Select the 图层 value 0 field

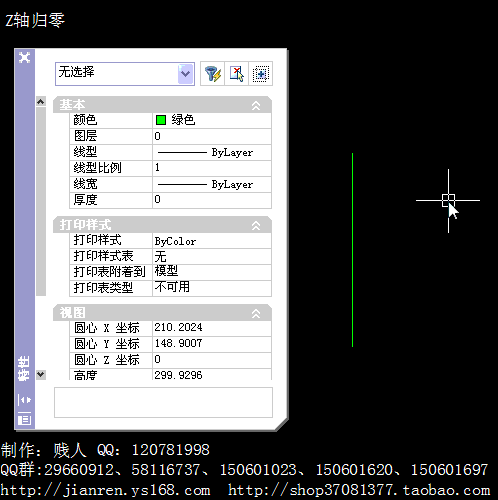click(212, 136)
